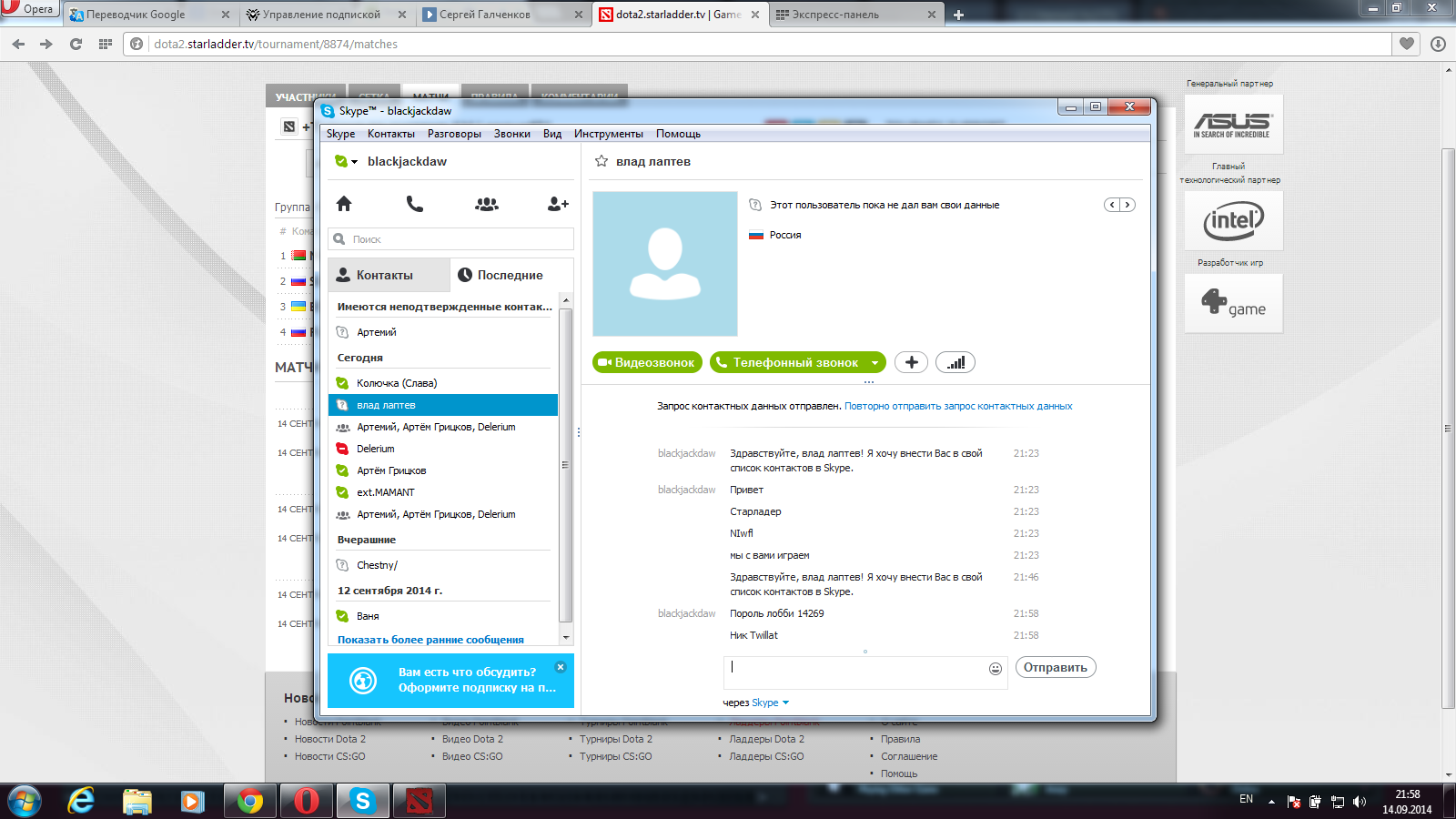Switch to Экспресс-панель browser tab
The height and width of the screenshot is (819, 1456).
[x=855, y=15]
